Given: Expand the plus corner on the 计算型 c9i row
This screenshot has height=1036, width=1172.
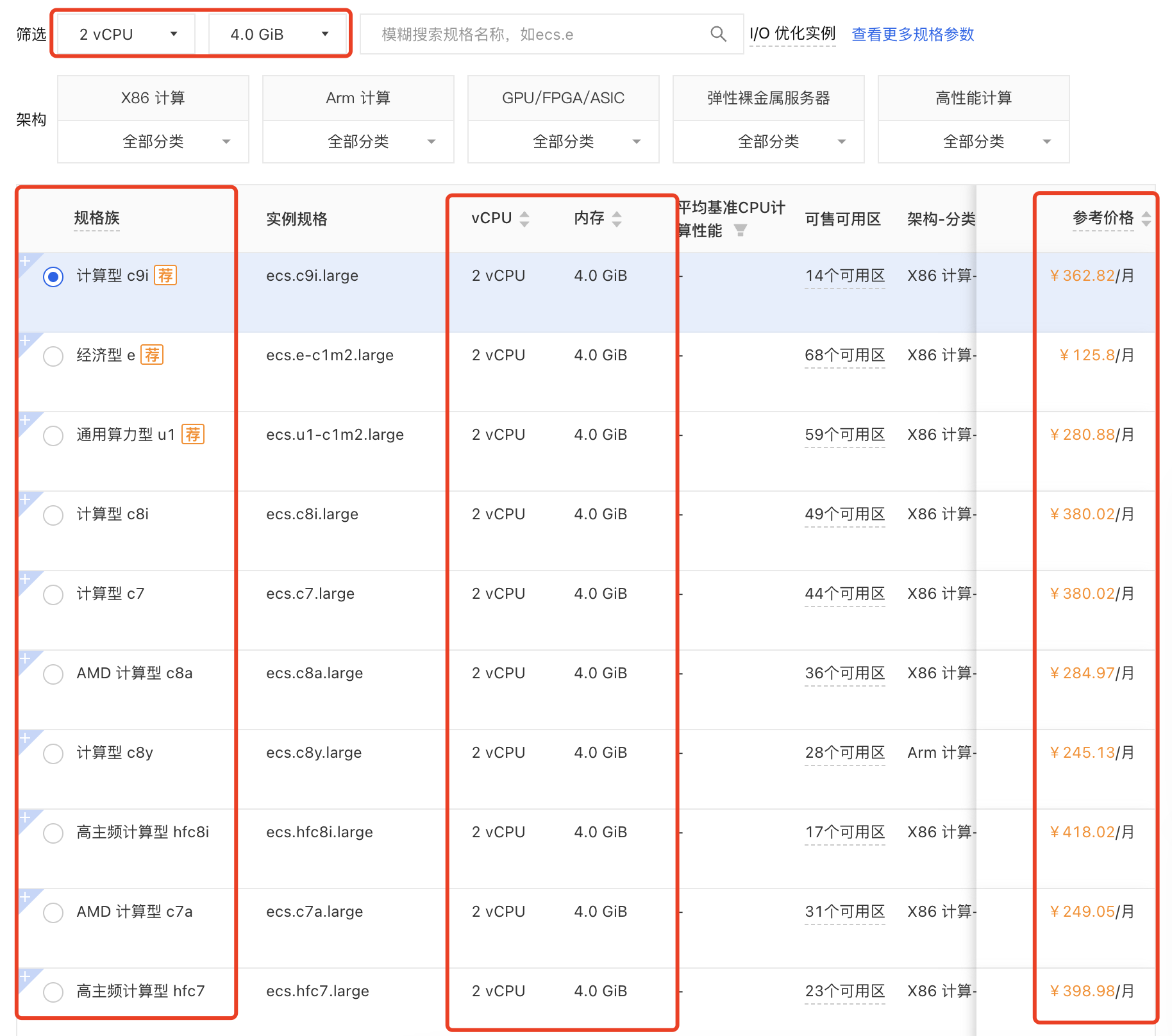Looking at the screenshot, I should (x=26, y=261).
